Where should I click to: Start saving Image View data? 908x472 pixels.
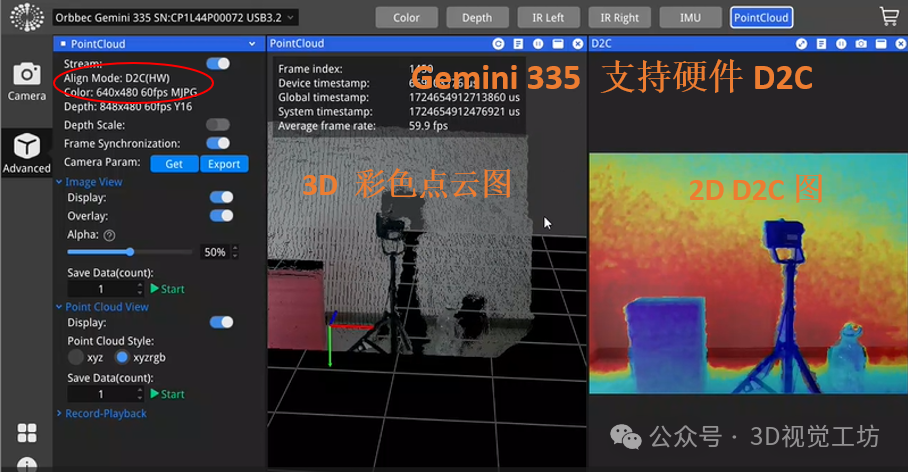[x=167, y=288]
